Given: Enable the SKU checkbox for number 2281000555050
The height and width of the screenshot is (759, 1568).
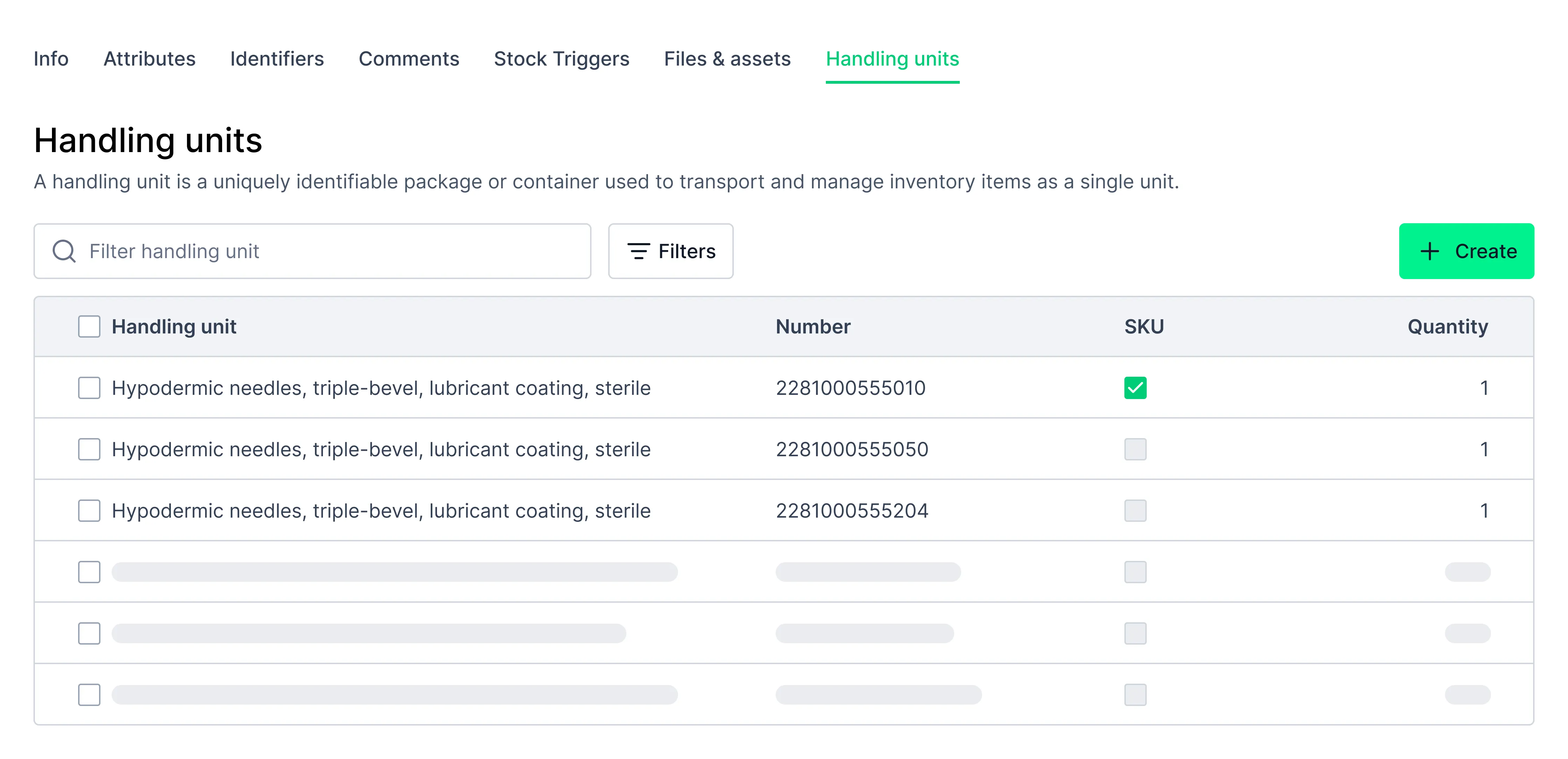Looking at the screenshot, I should coord(1135,449).
